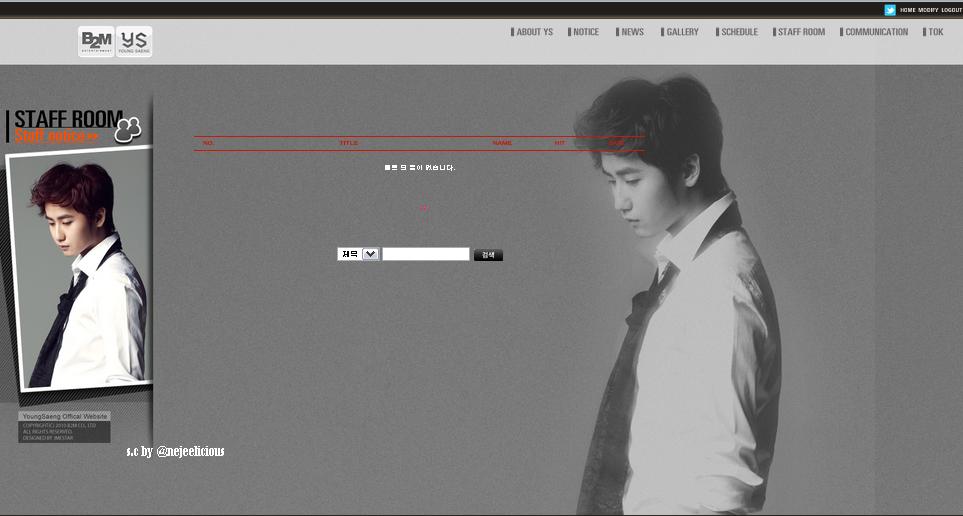Screen dimensions: 963x516
Task: Open the NOTICE menu item
Action: [x=583, y=32]
